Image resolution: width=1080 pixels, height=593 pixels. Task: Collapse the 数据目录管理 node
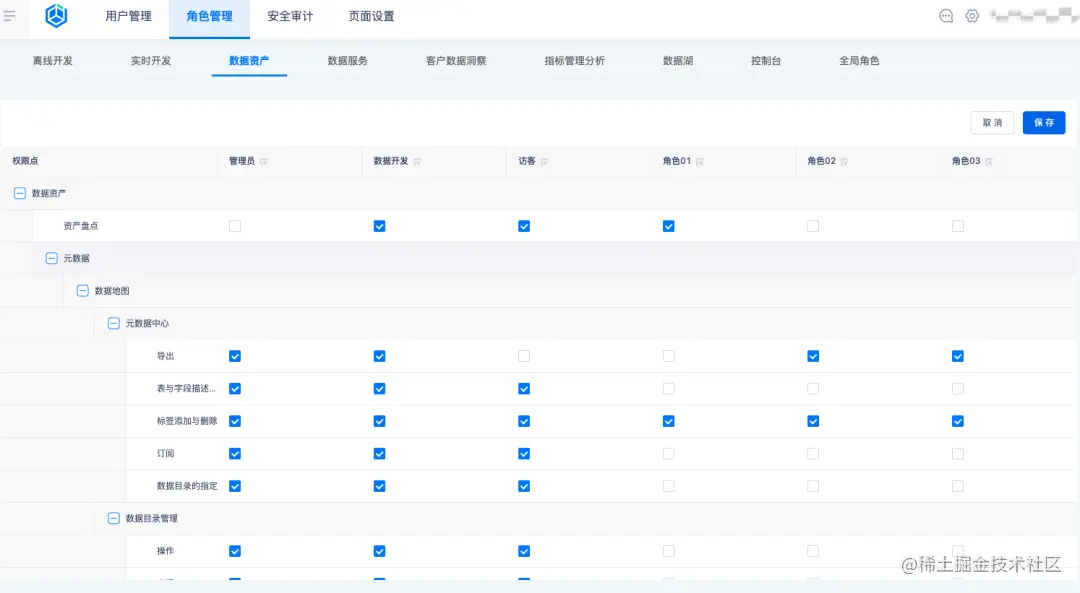(113, 519)
